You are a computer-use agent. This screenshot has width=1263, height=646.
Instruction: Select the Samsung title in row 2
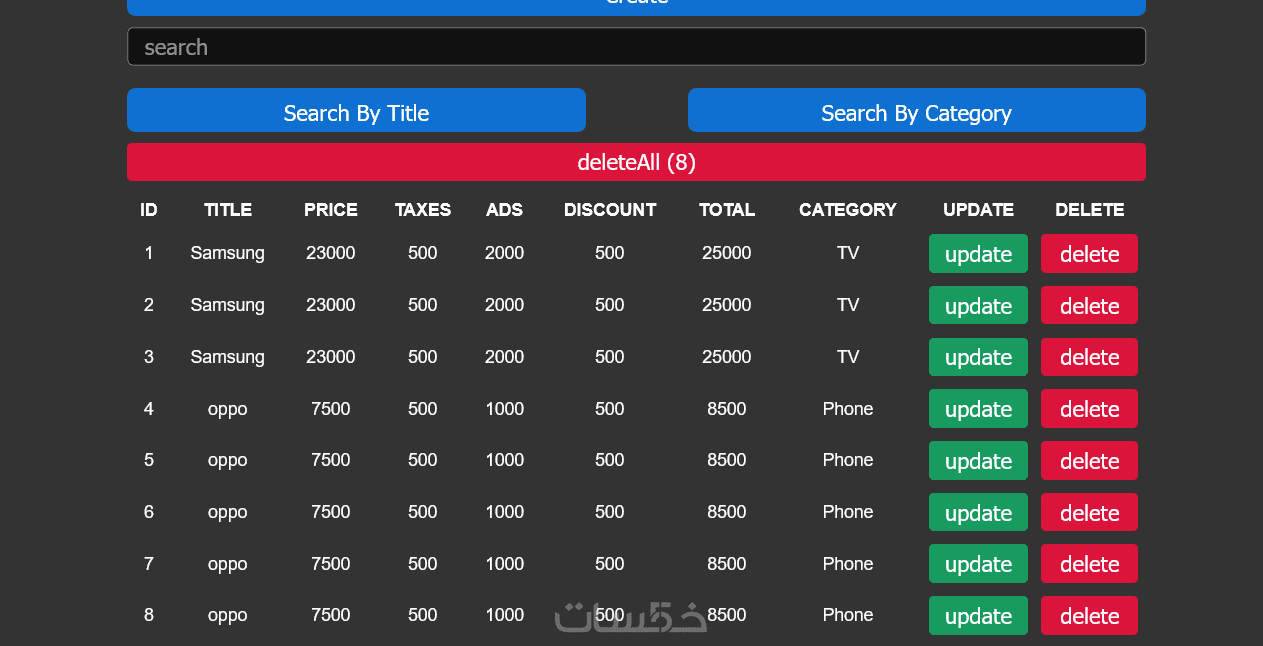pos(228,305)
